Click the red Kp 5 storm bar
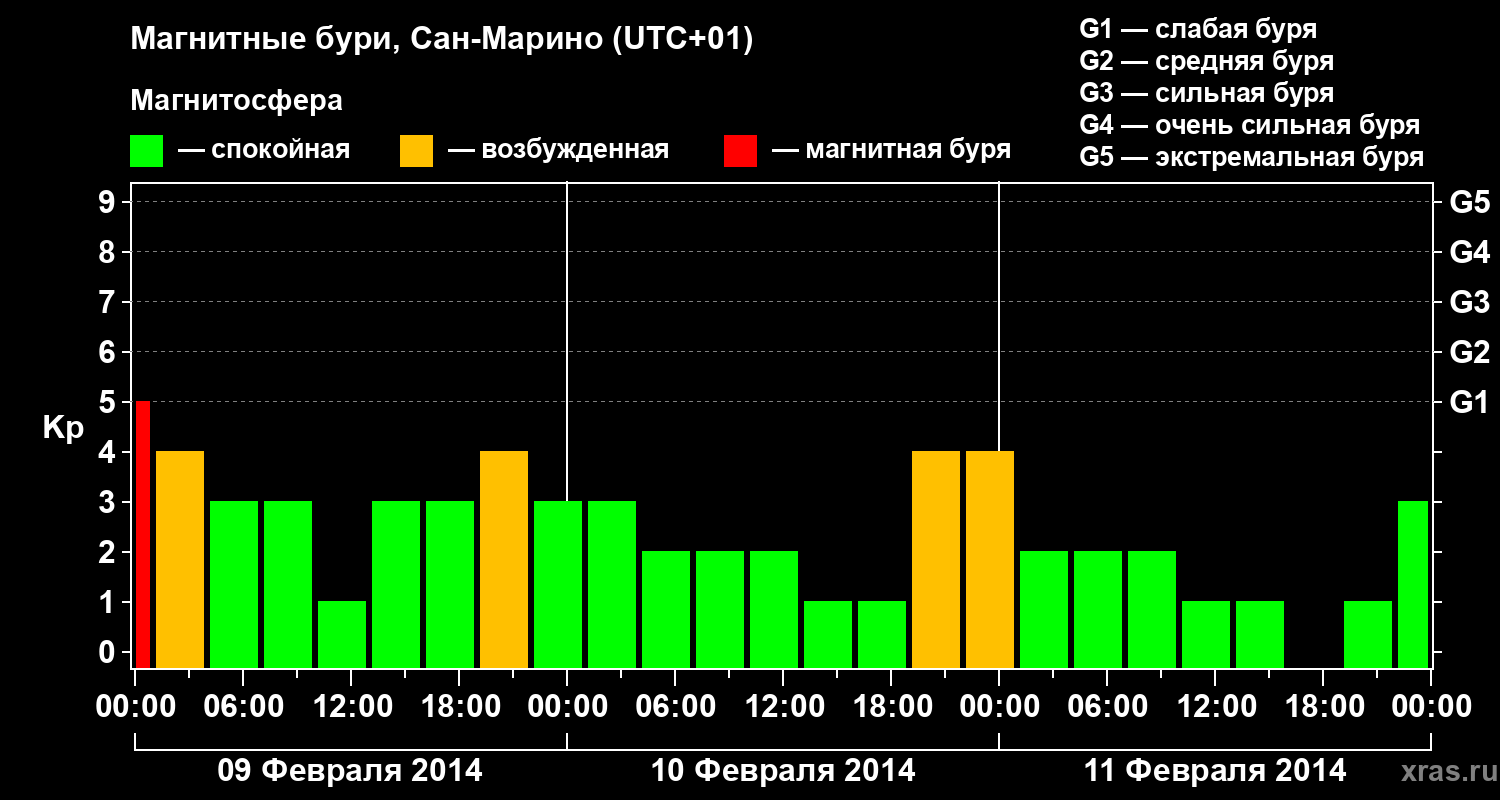Viewport: 1500px width, 800px height. click(x=142, y=534)
